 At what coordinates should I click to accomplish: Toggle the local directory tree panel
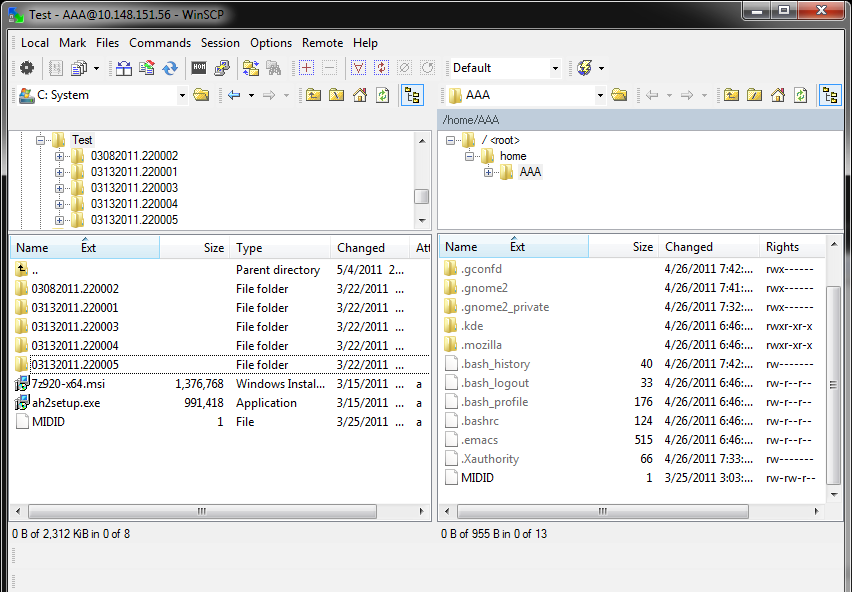click(412, 95)
